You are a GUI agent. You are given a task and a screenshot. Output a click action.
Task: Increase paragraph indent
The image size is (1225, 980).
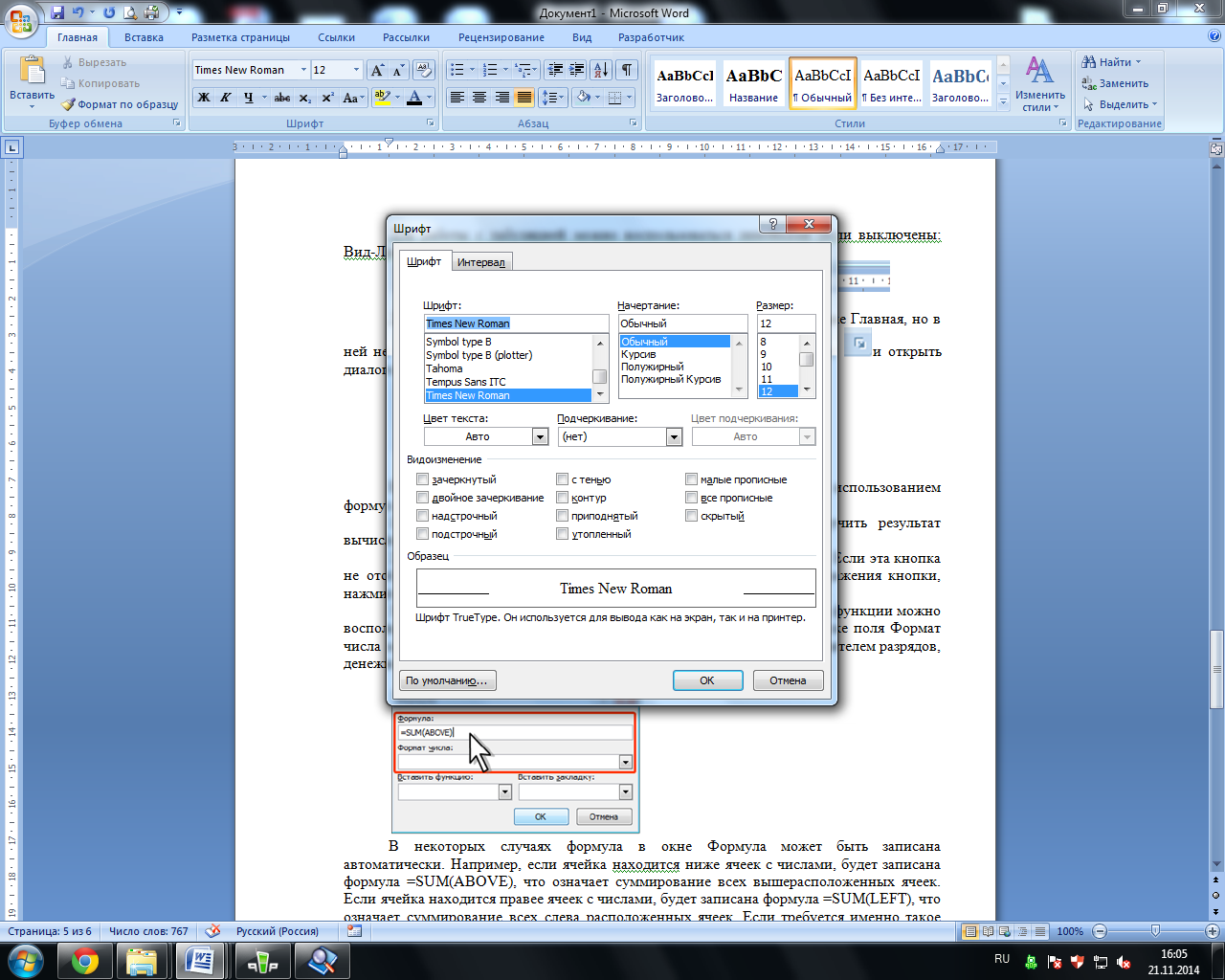tap(577, 70)
